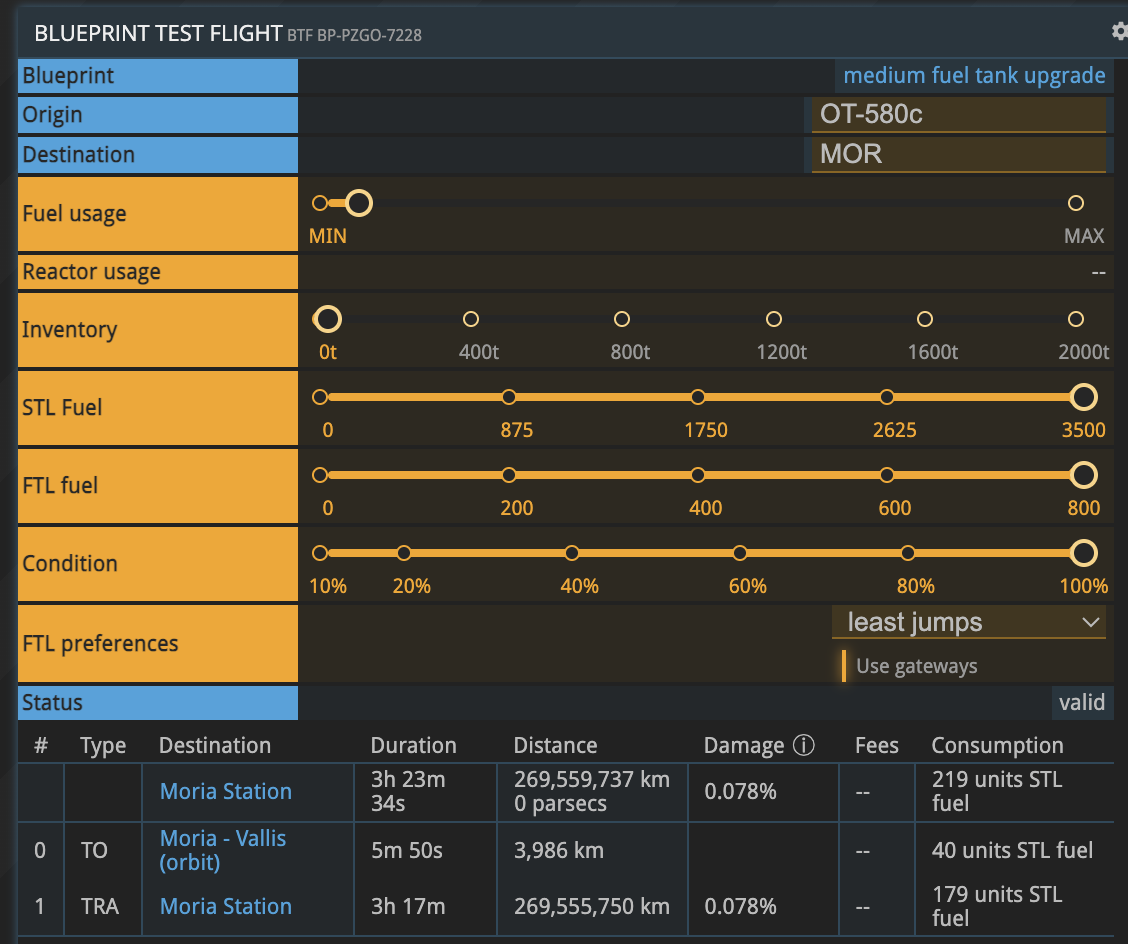Viewport: 1128px width, 944px height.
Task: Set Inventory slider to 400t
Action: point(471,319)
